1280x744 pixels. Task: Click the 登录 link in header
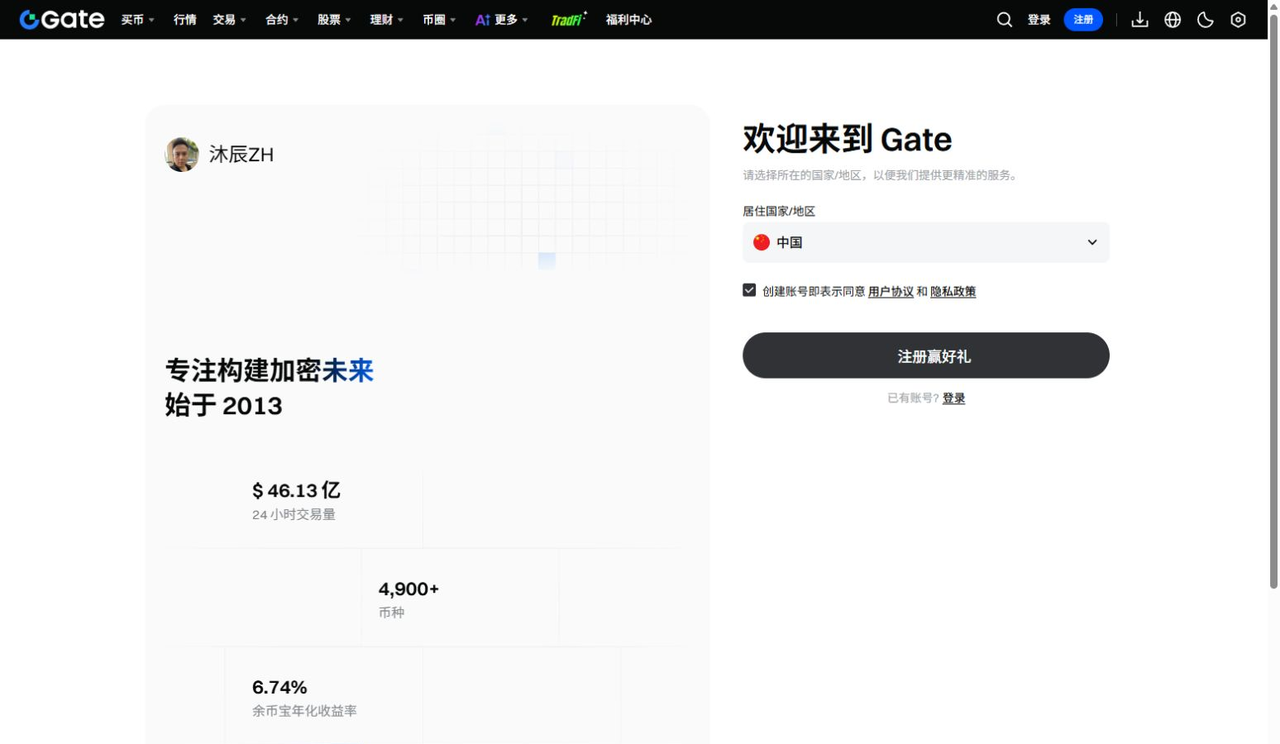pyautogui.click(x=1039, y=20)
